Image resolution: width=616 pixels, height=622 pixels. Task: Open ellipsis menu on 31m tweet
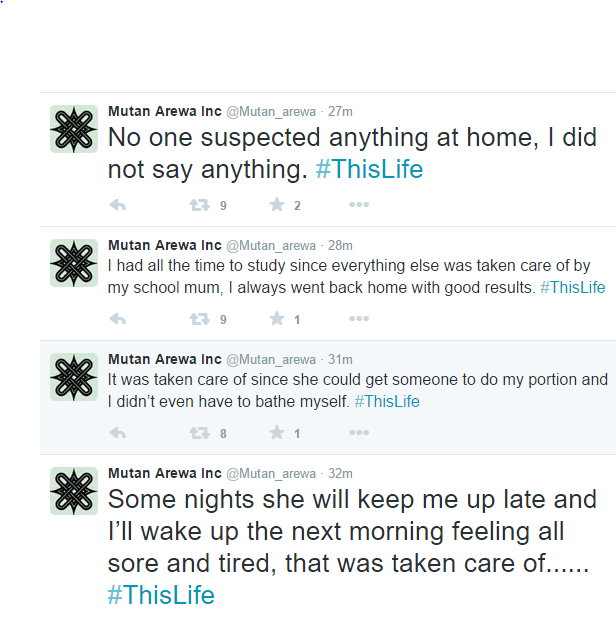(359, 433)
